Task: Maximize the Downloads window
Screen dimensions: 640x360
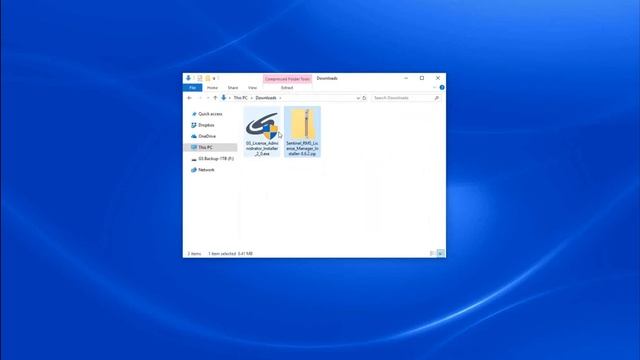Action: coord(422,78)
